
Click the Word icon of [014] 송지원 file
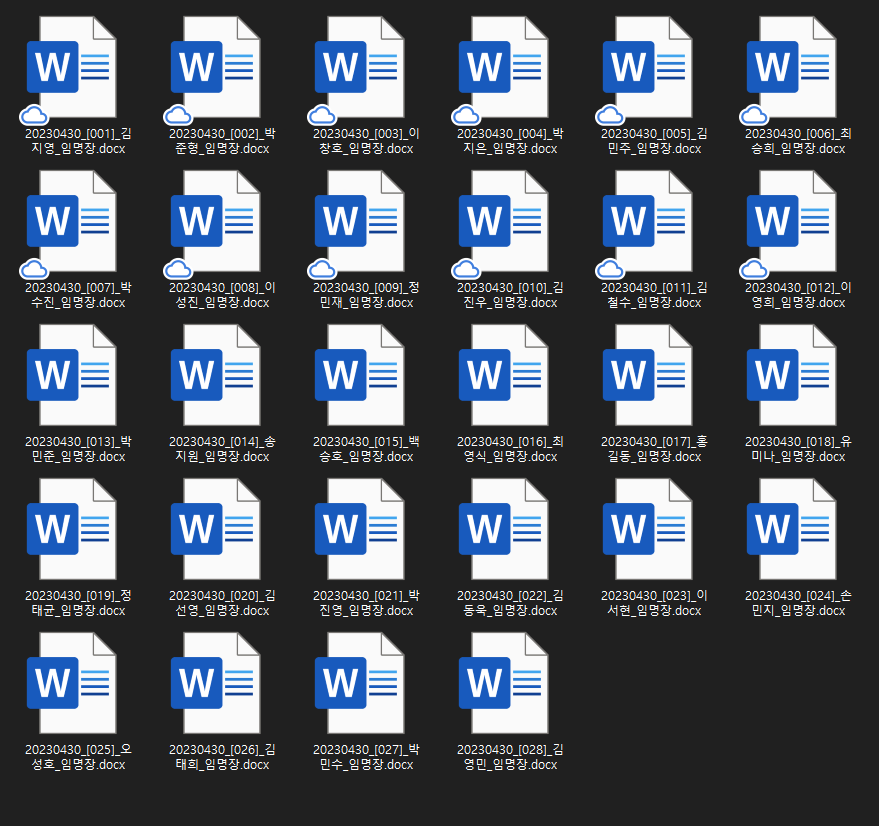(216, 375)
